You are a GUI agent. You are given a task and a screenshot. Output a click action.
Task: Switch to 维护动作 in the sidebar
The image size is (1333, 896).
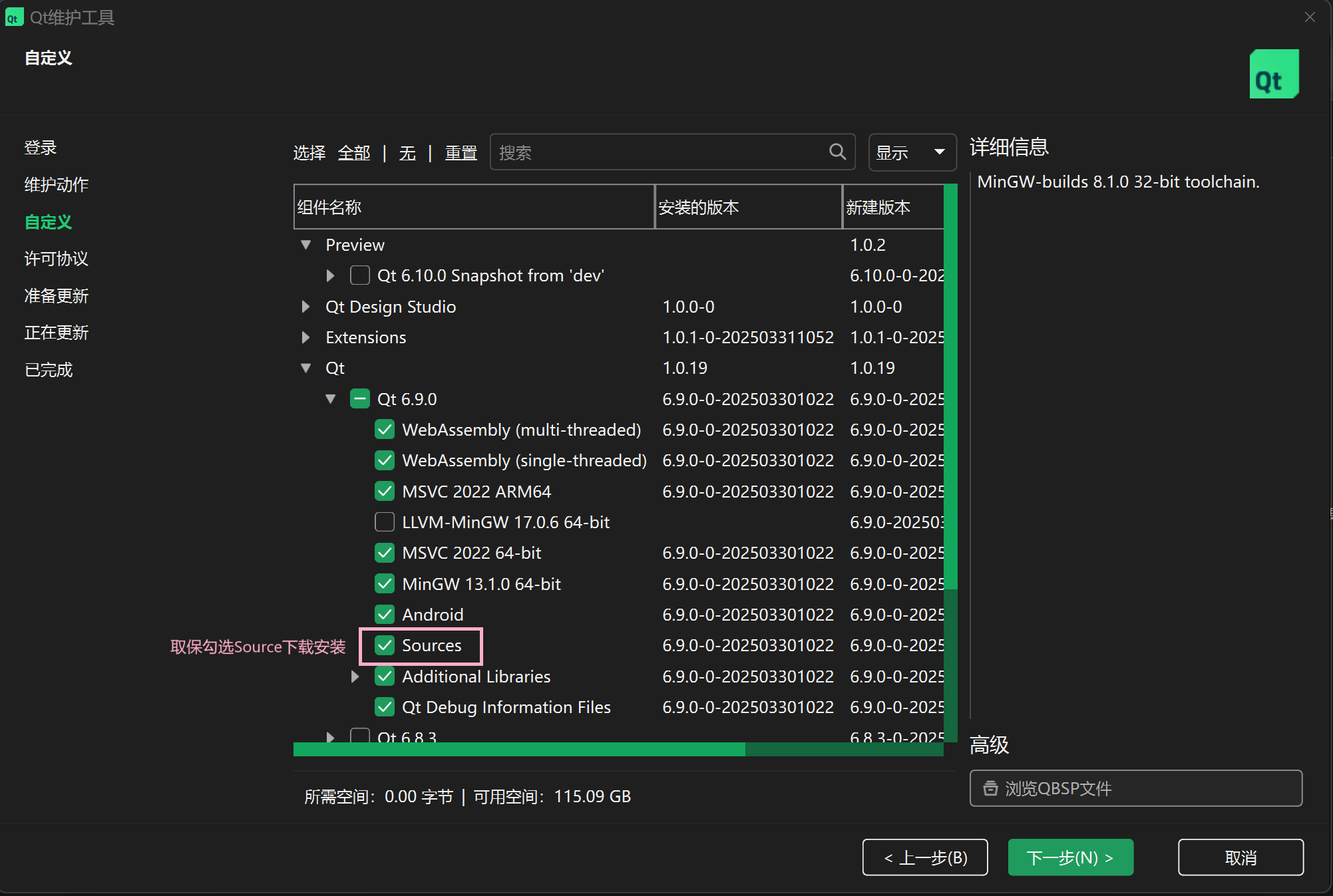point(56,185)
